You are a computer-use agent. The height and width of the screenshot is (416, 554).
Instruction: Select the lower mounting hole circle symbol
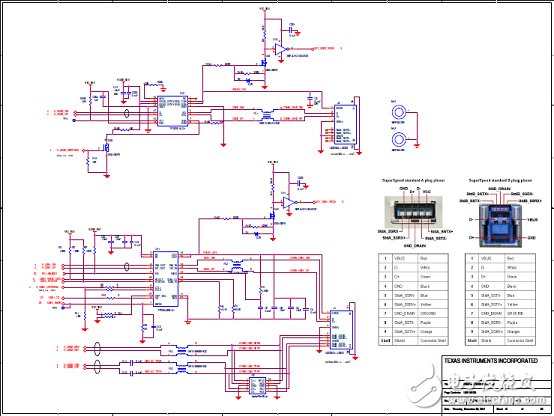(x=399, y=140)
